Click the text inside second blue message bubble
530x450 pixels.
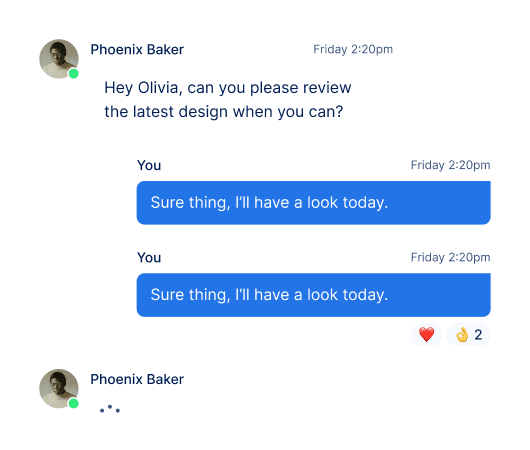pyautogui.click(x=269, y=295)
